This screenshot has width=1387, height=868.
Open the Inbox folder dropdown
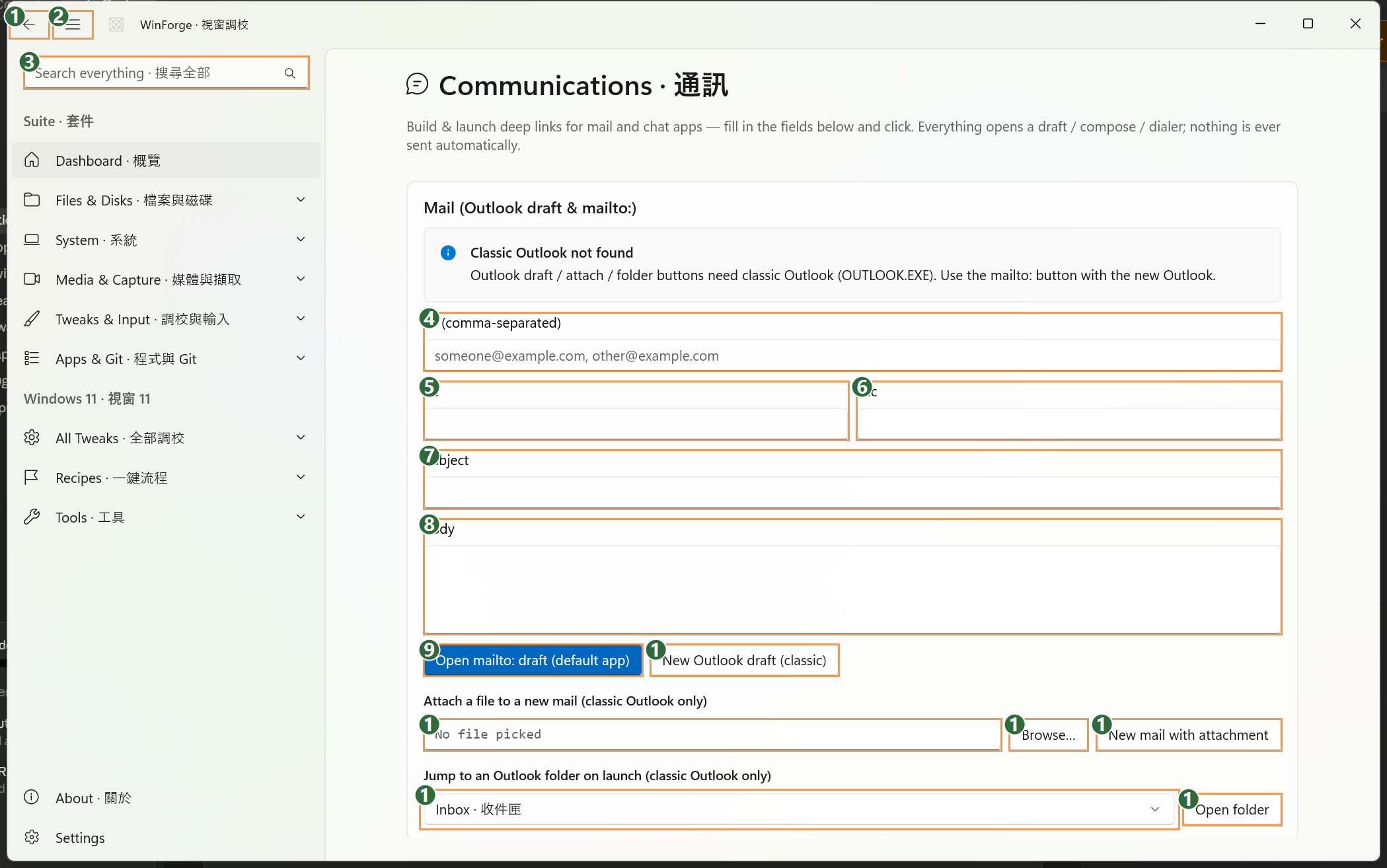(x=799, y=810)
